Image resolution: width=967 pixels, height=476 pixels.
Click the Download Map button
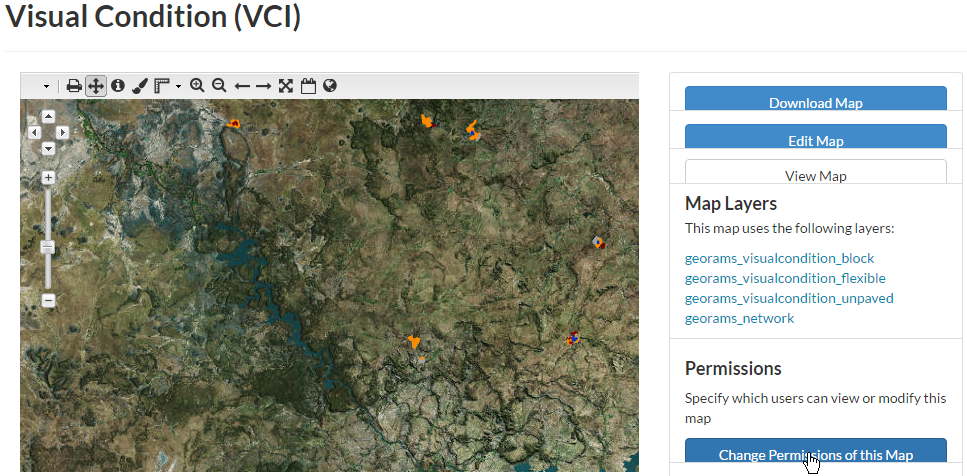tap(815, 99)
